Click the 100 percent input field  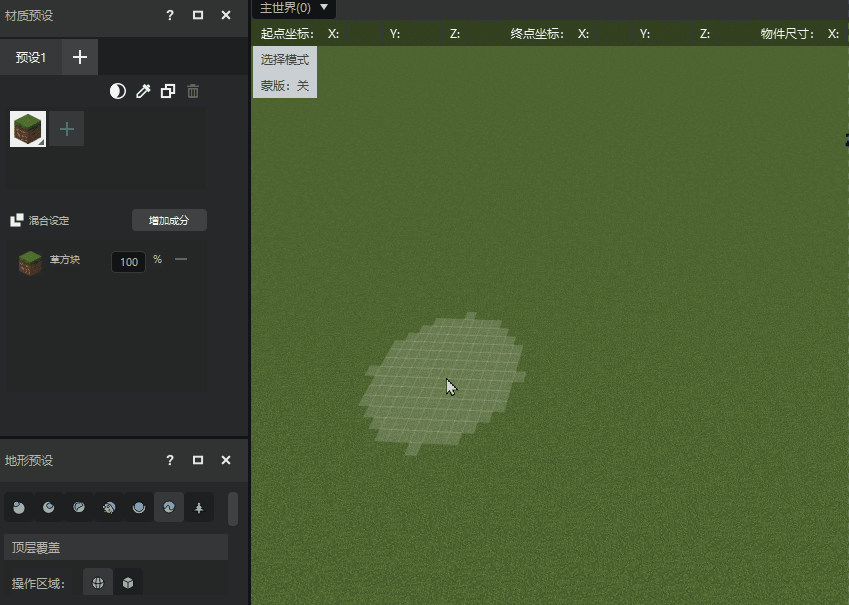128,262
